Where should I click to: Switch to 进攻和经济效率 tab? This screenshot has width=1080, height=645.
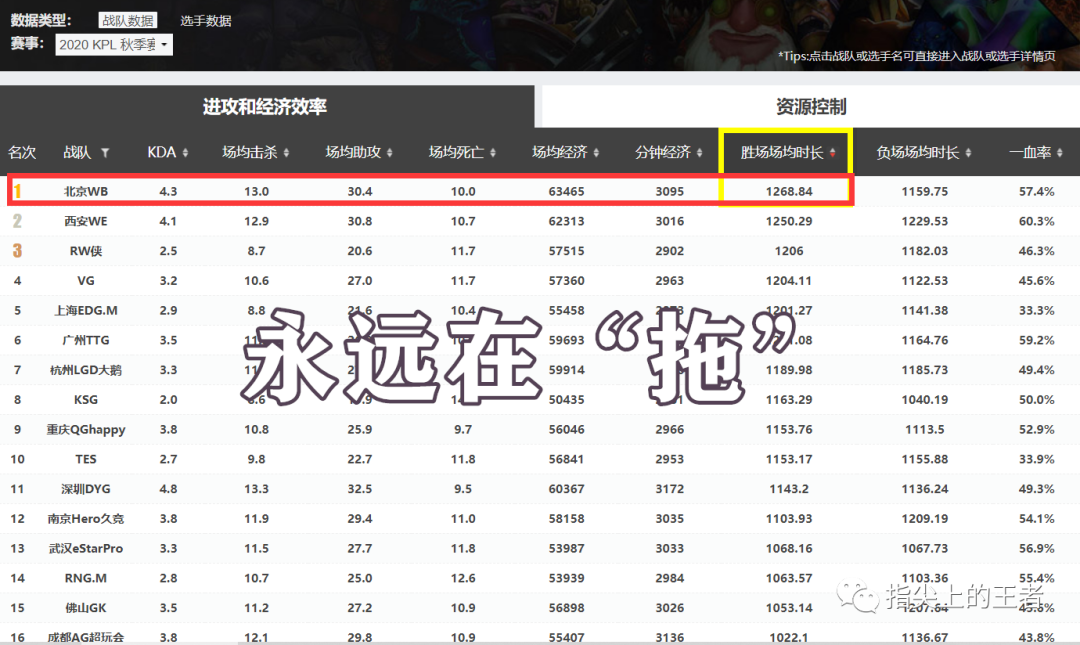[267, 107]
